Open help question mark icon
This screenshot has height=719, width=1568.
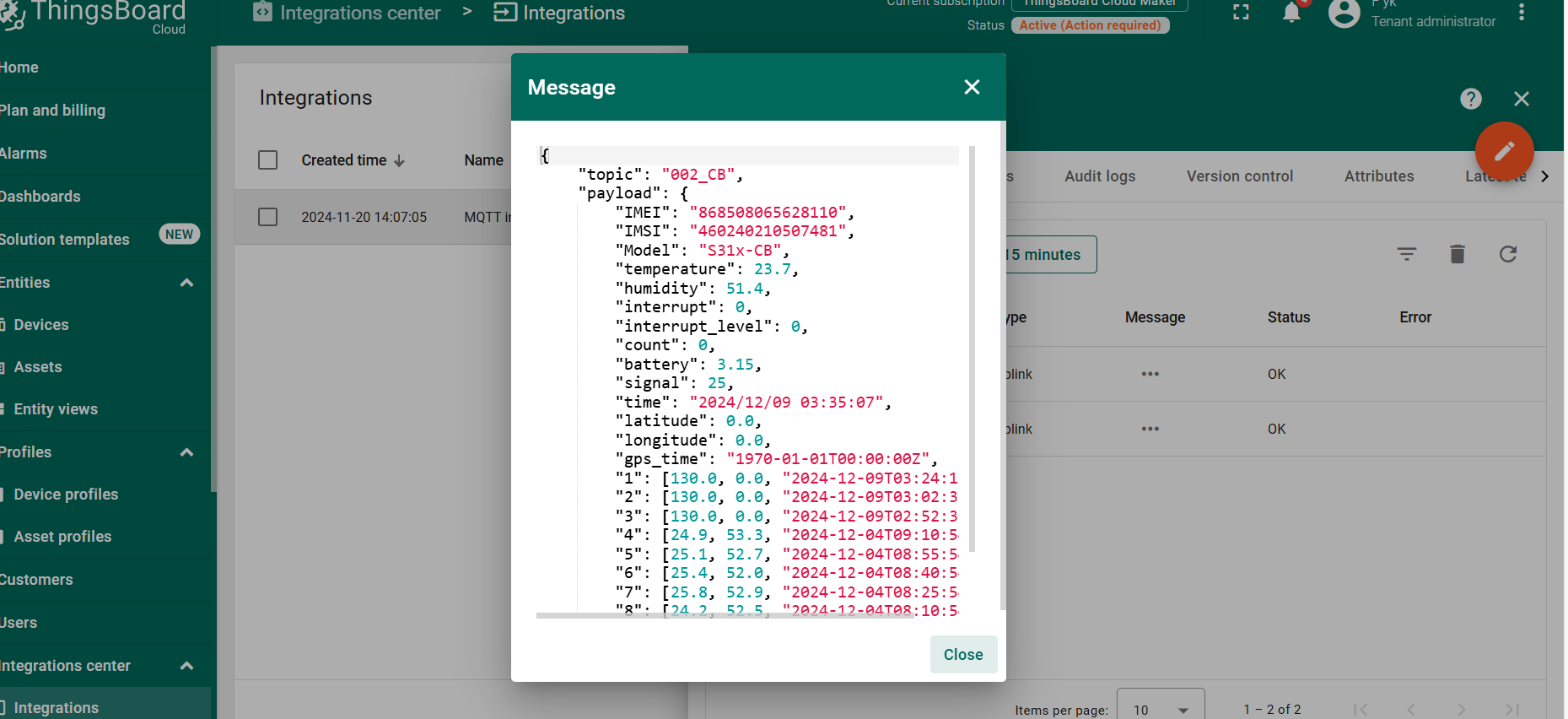click(x=1471, y=99)
